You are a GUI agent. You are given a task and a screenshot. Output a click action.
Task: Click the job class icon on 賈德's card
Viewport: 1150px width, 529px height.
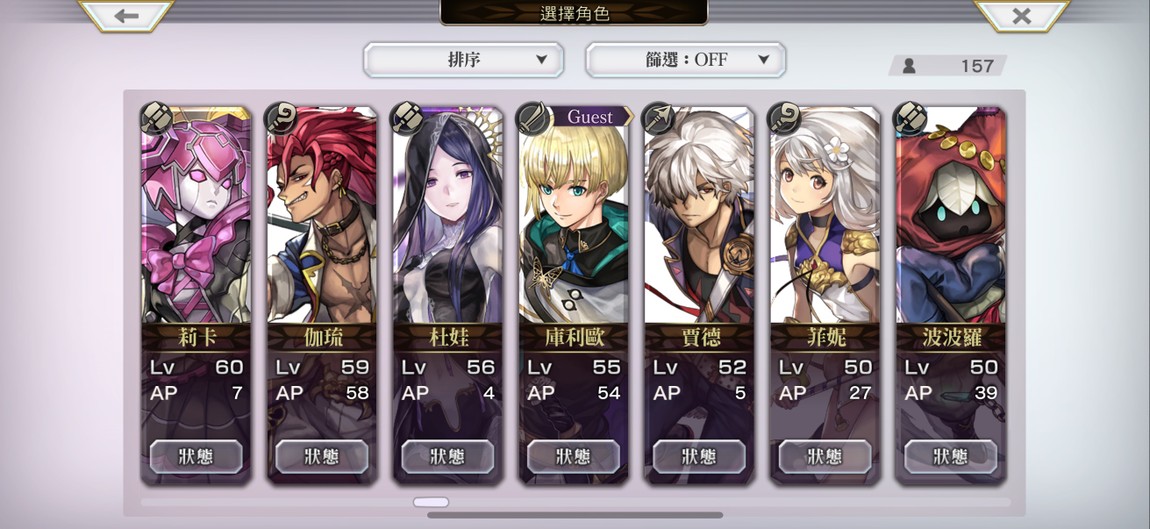[659, 117]
